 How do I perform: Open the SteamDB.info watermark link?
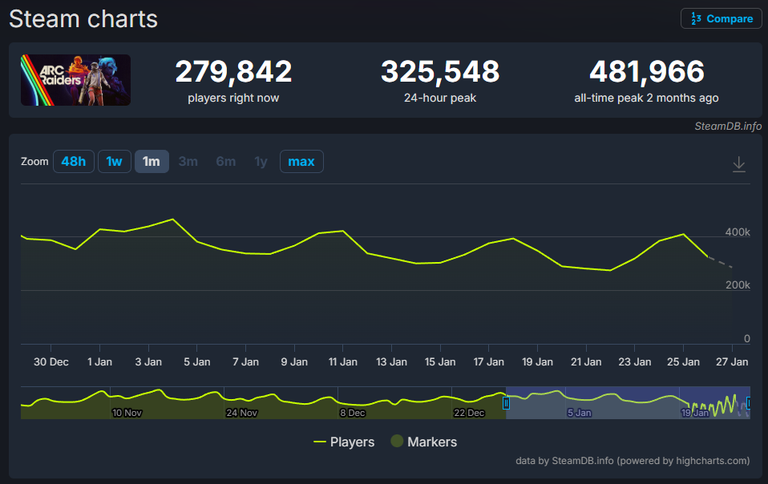[727, 126]
